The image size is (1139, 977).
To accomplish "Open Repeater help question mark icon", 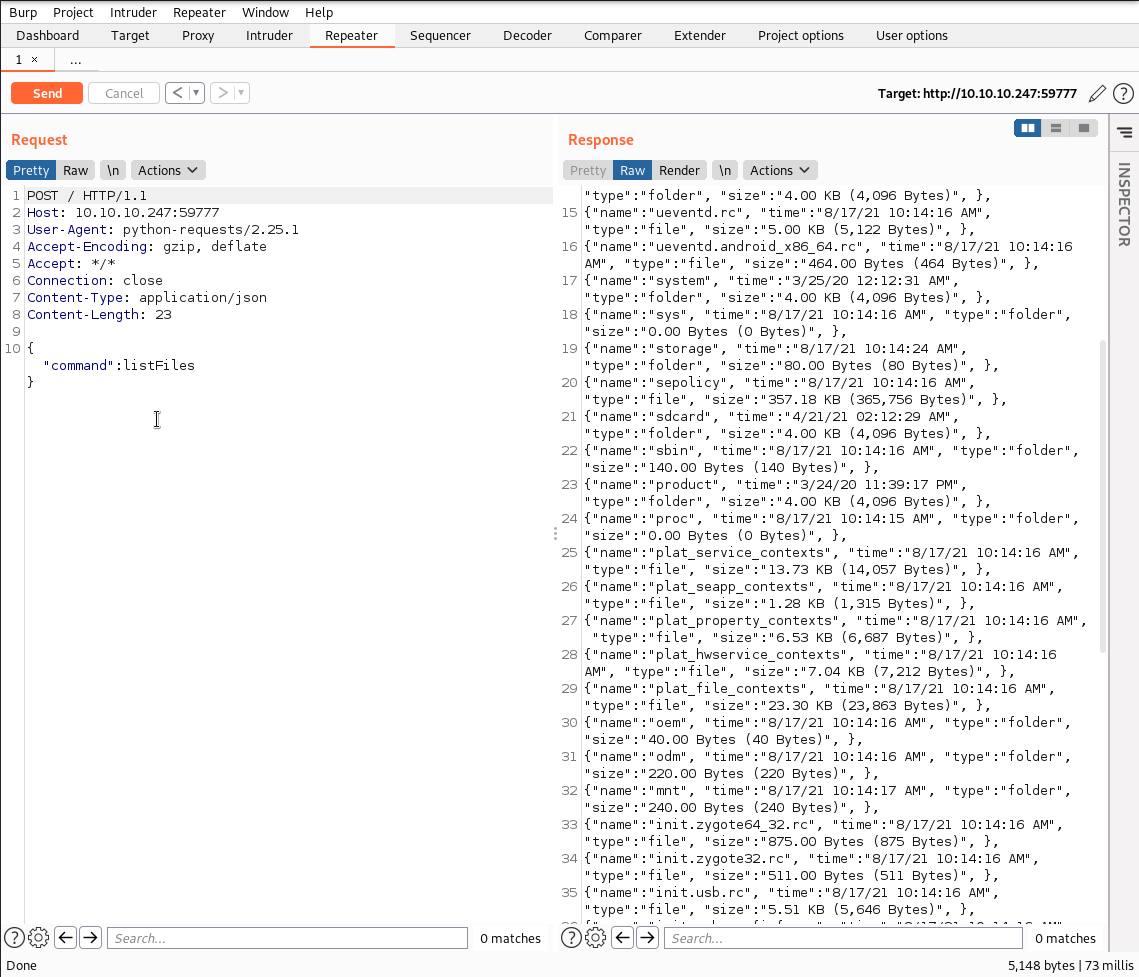I will pos(1123,93).
